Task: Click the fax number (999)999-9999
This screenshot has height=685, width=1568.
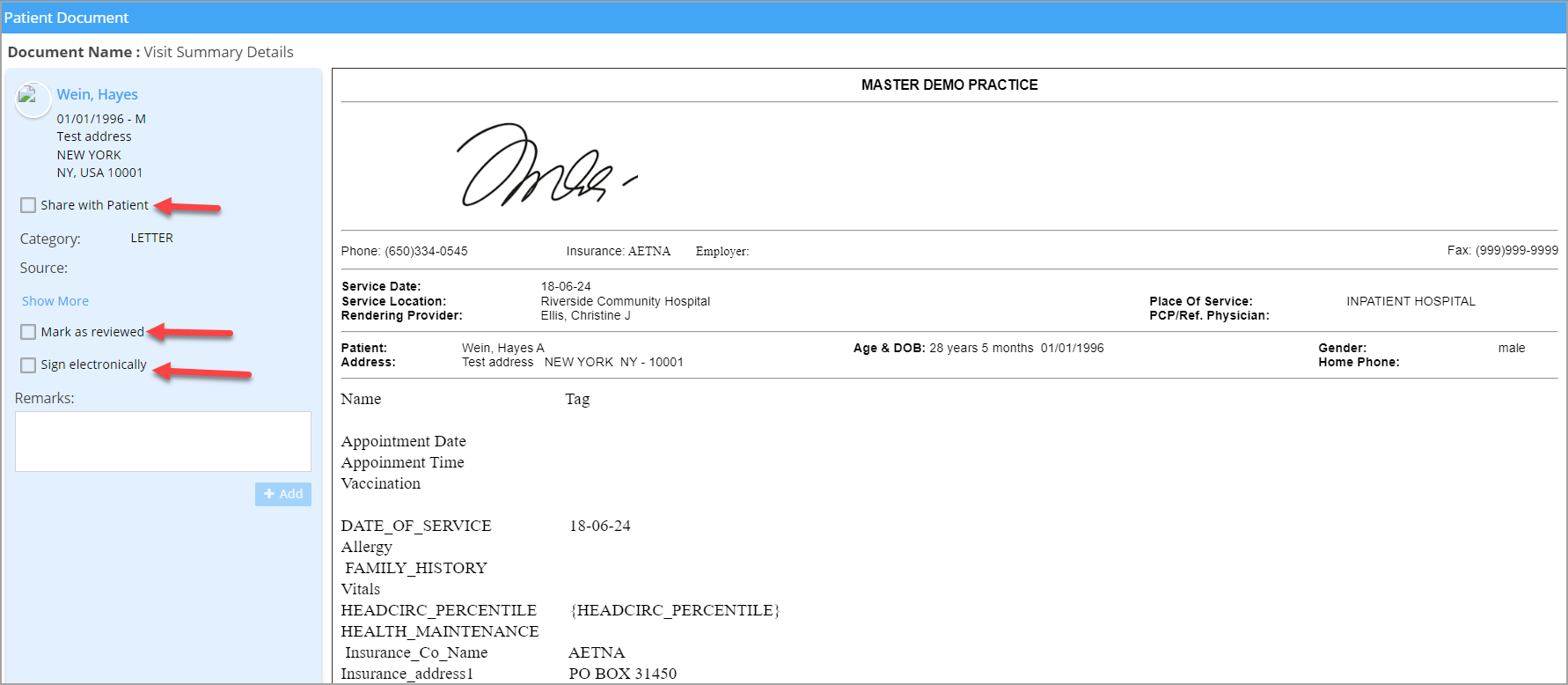Action: click(x=1516, y=250)
